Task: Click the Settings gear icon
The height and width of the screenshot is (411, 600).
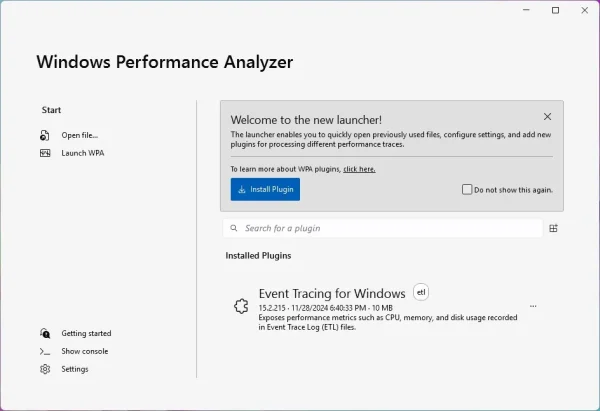Action: (x=45, y=369)
